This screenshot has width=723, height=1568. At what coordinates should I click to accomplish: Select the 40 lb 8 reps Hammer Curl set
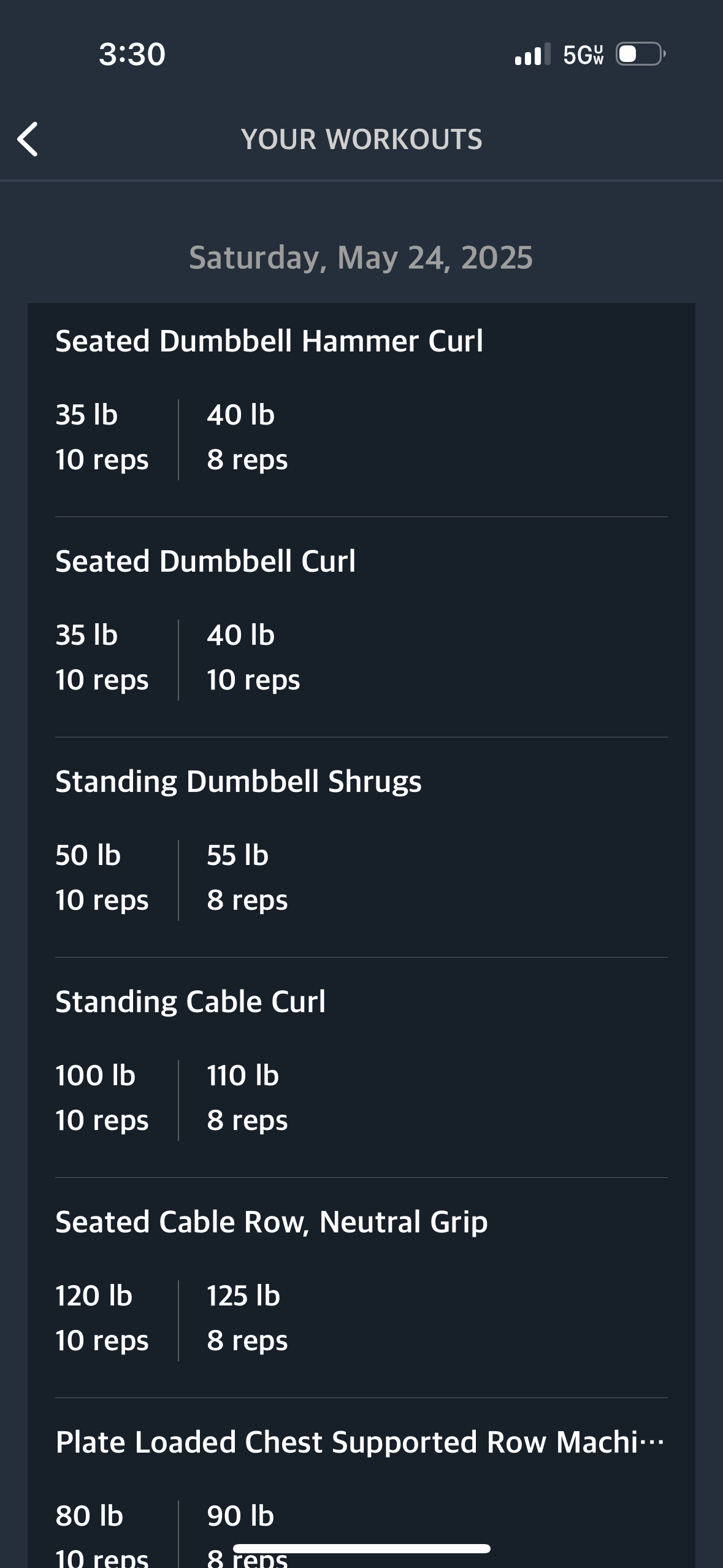247,437
